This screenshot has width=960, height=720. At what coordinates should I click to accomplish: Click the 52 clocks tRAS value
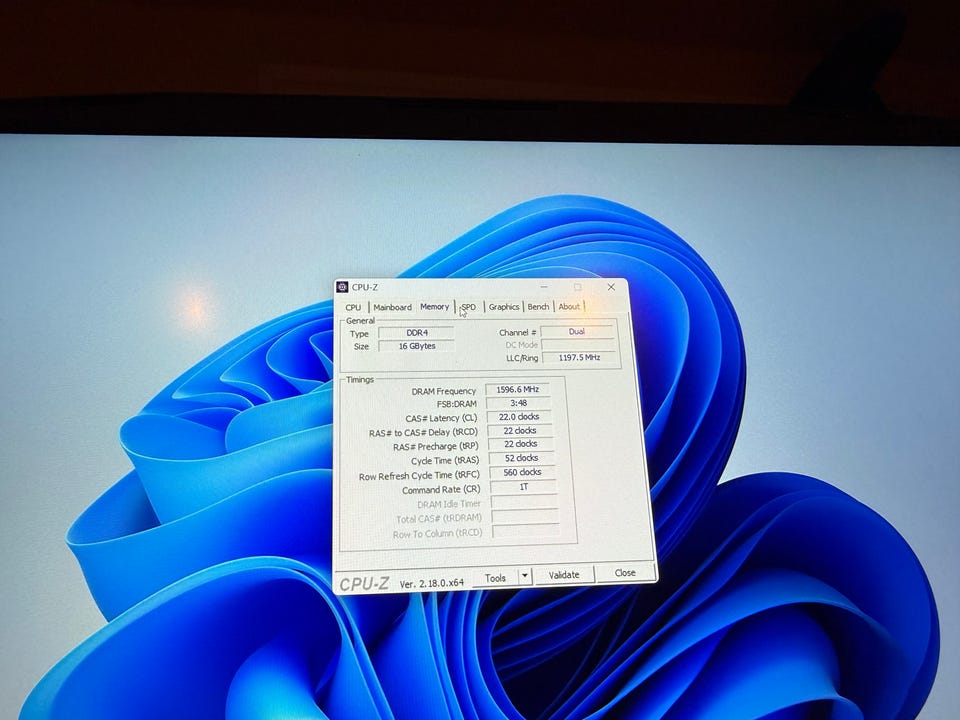pyautogui.click(x=522, y=459)
